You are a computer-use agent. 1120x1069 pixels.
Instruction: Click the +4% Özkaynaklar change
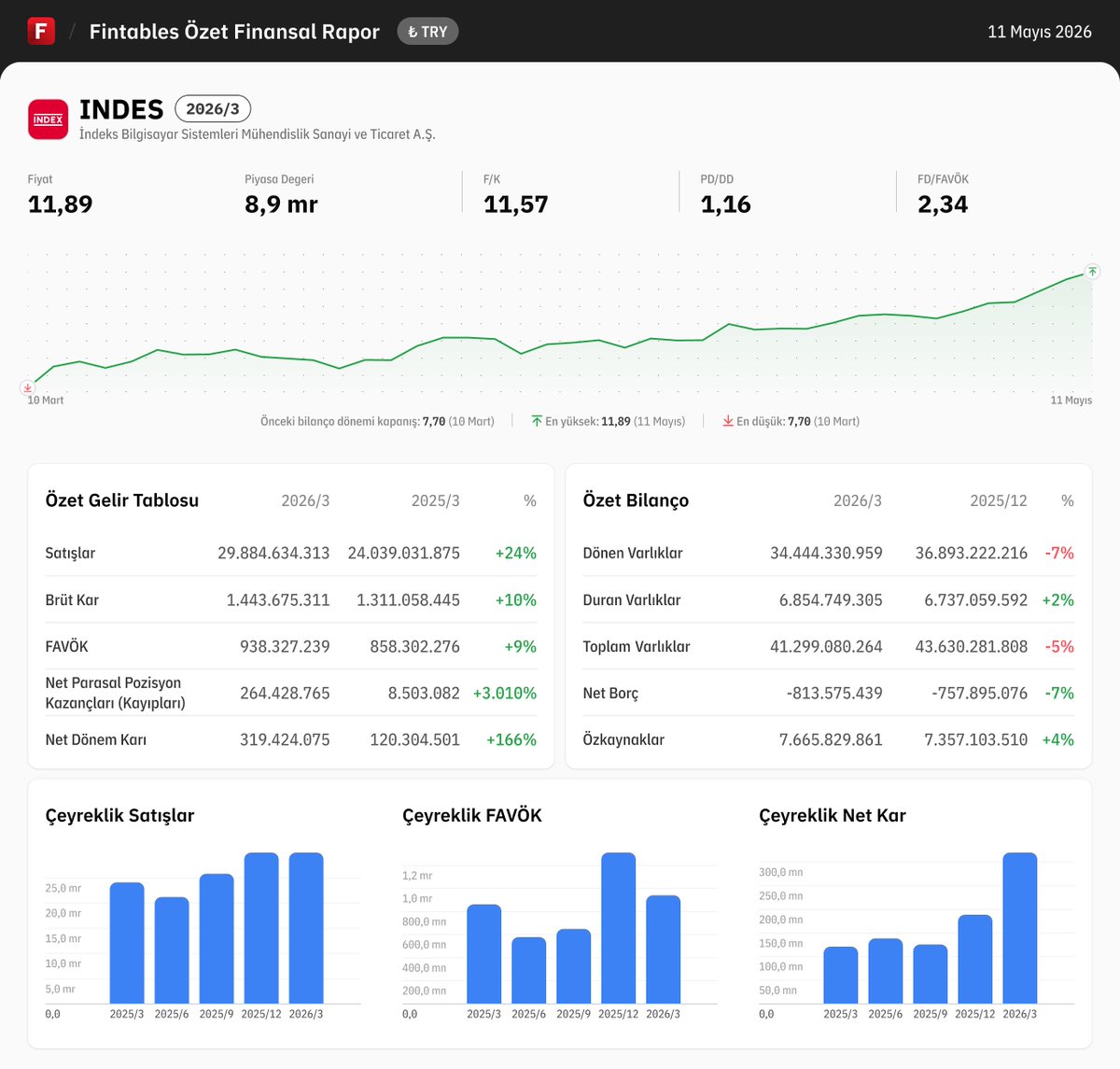pyautogui.click(x=1058, y=739)
